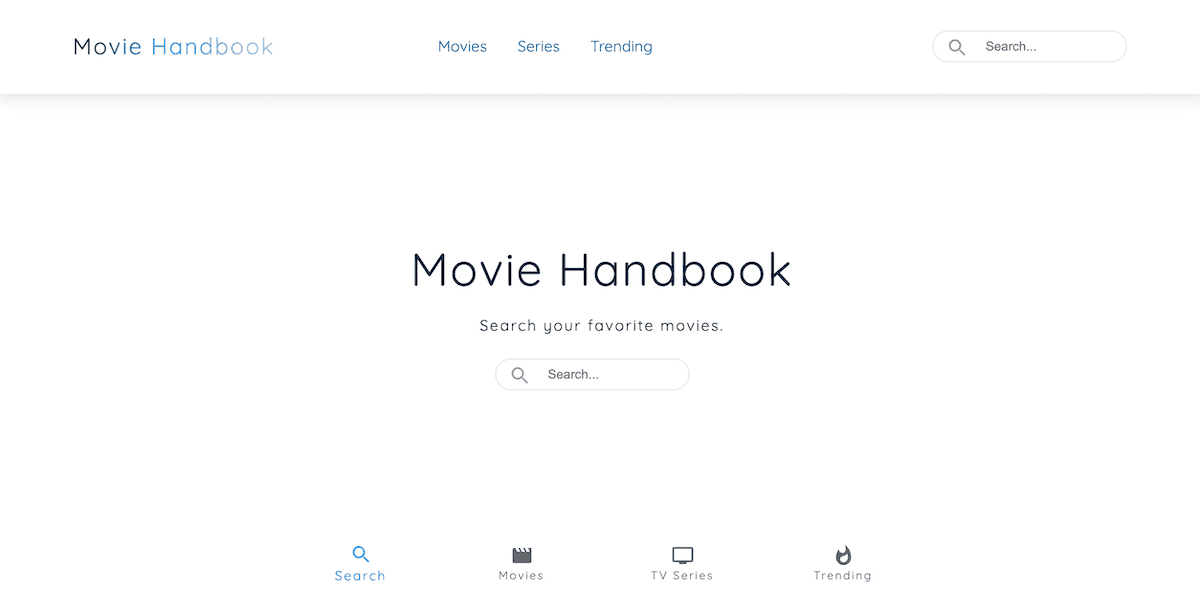Image resolution: width=1200 pixels, height=589 pixels.
Task: Click the large Movie Handbook heading
Action: coord(601,270)
